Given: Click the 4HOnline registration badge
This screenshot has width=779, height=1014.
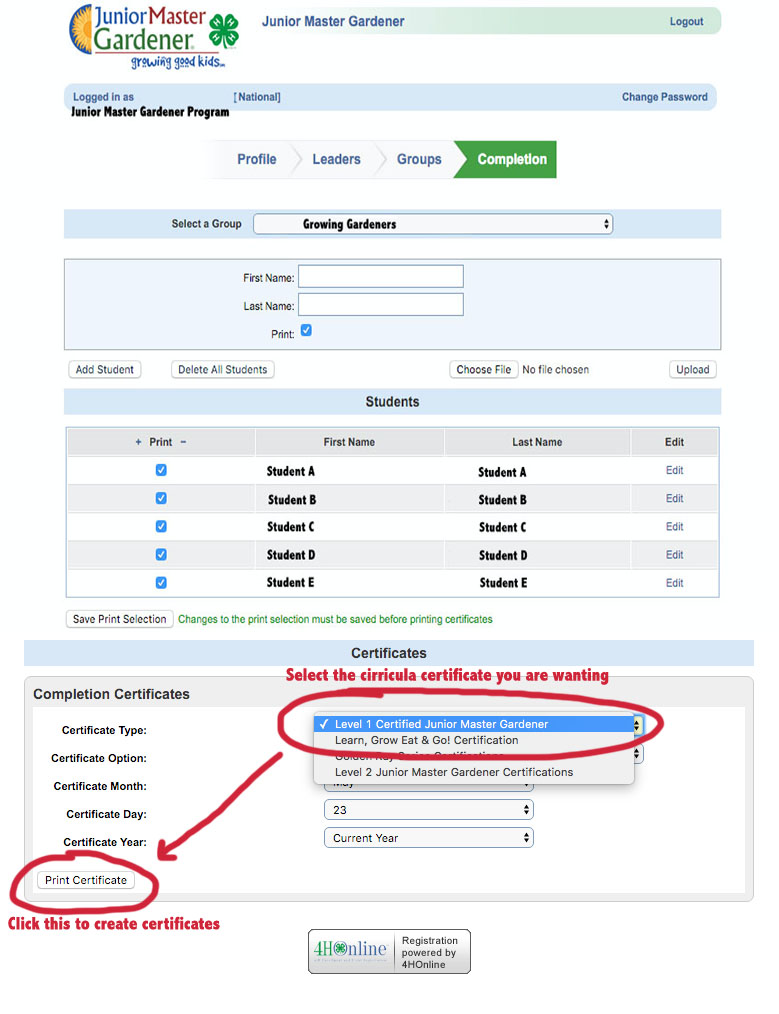Looking at the screenshot, I should pos(389,951).
